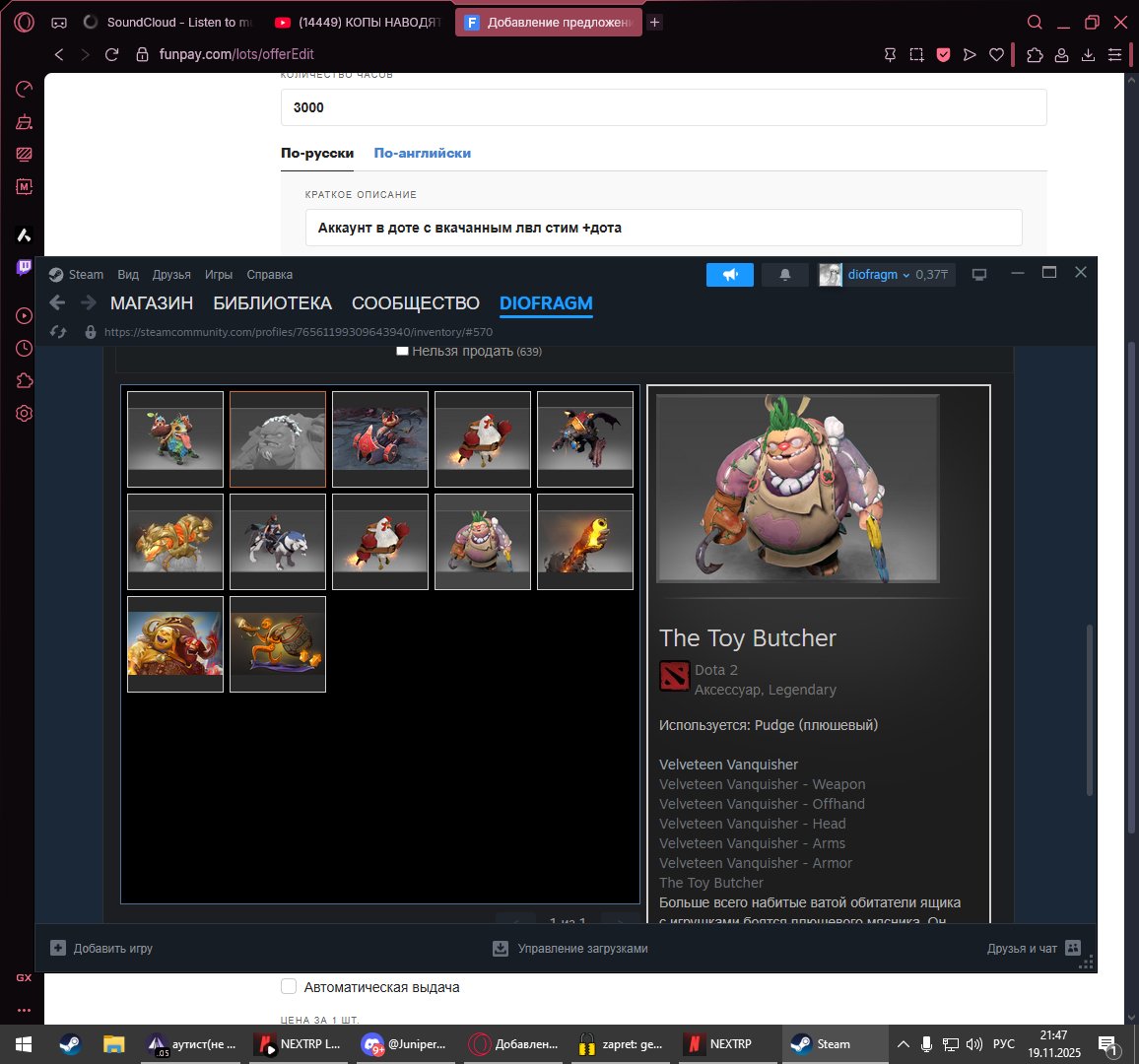Enter Big Picture mode via the display icon
This screenshot has width=1139, height=1064.
pos(979,275)
